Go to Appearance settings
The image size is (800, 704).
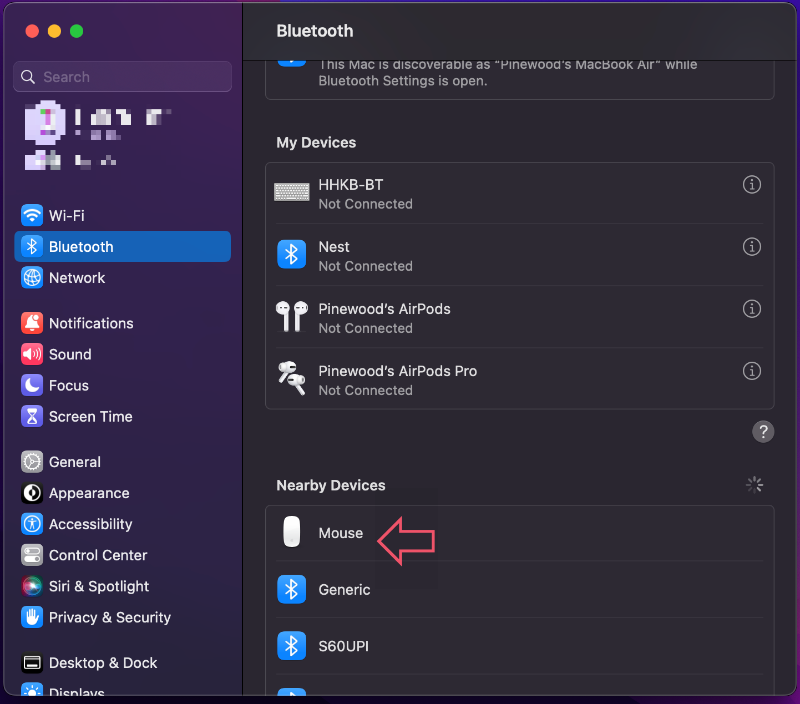pos(122,493)
